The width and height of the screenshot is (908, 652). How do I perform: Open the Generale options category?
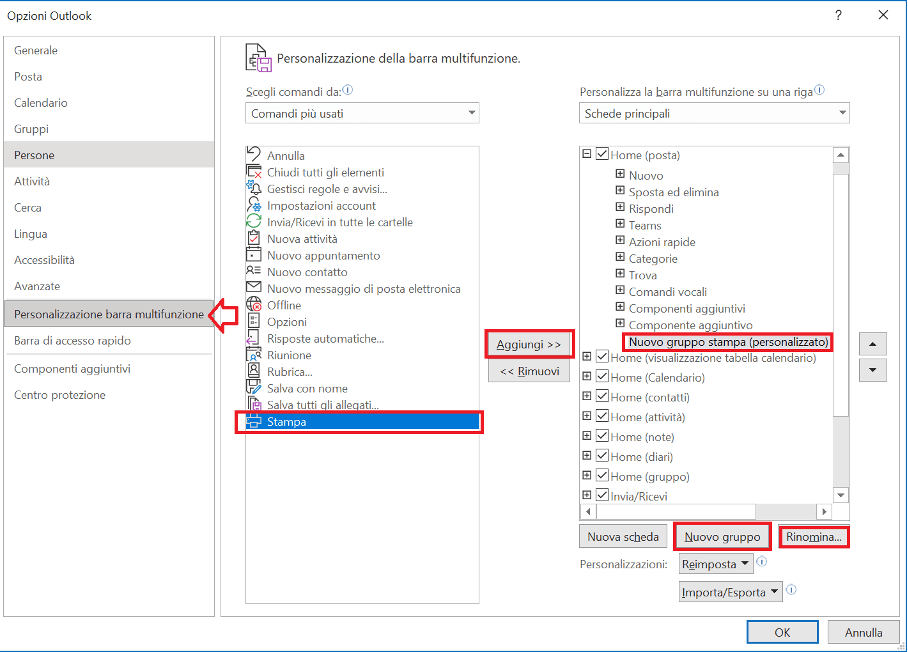(x=109, y=50)
